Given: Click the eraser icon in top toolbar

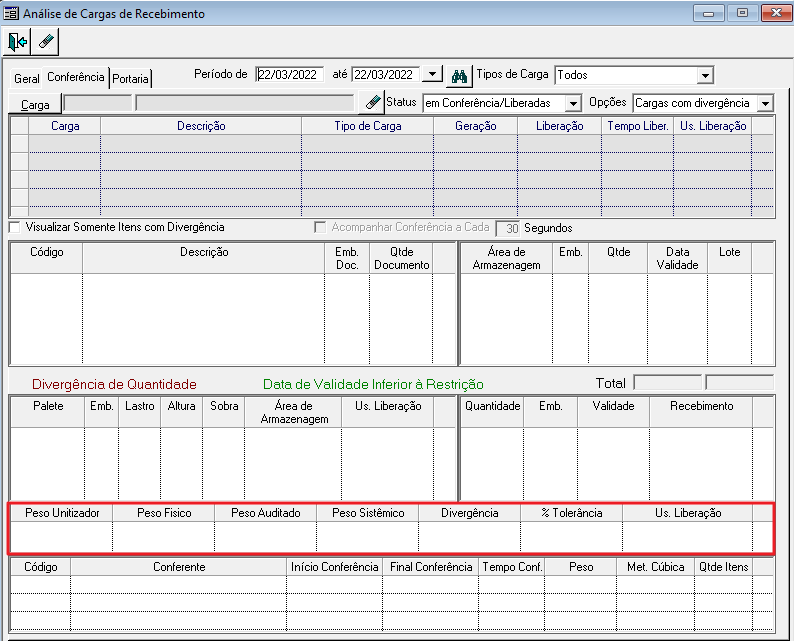Looking at the screenshot, I should click(46, 42).
